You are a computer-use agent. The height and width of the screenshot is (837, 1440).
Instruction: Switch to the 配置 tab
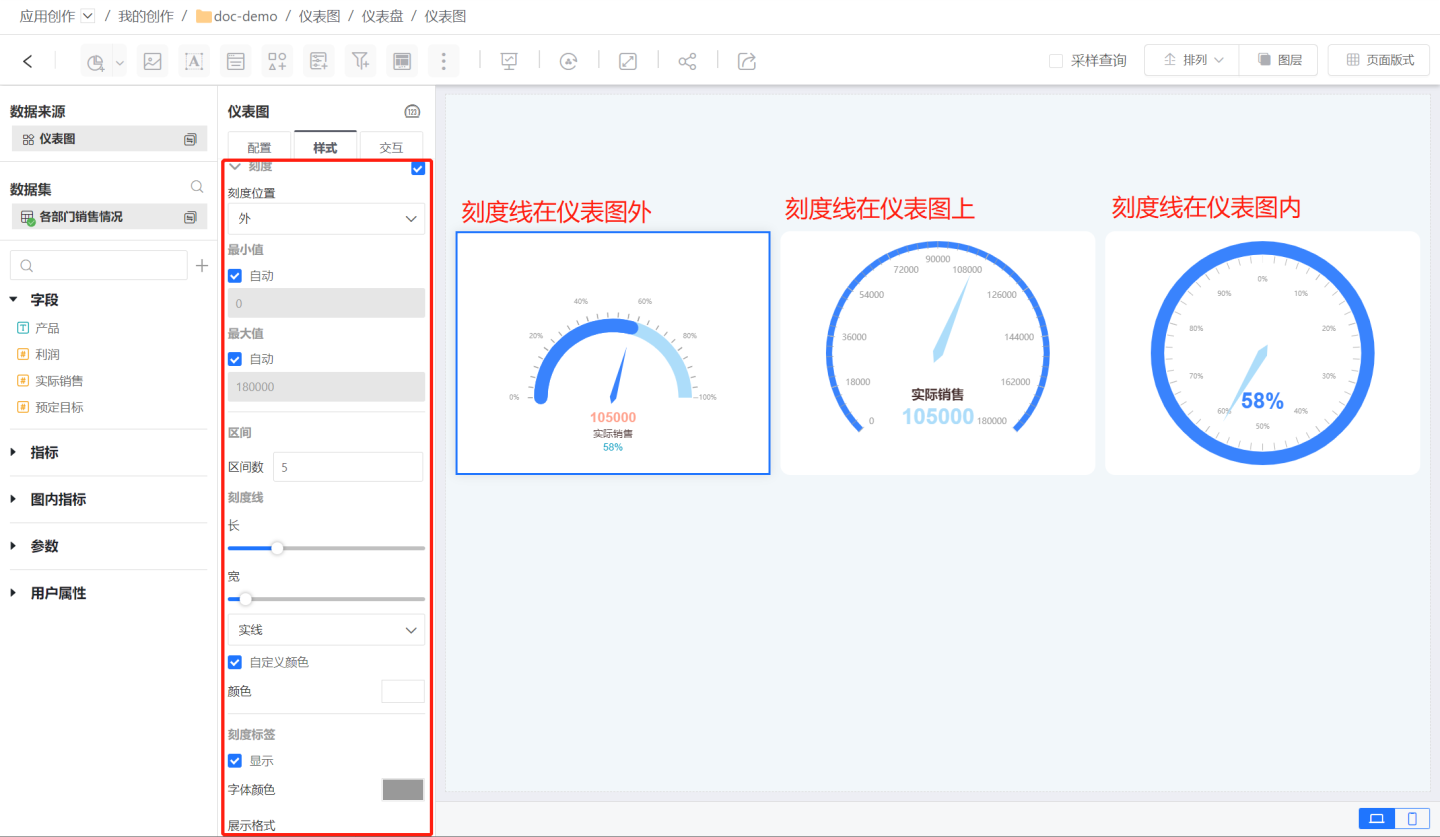pos(259,147)
